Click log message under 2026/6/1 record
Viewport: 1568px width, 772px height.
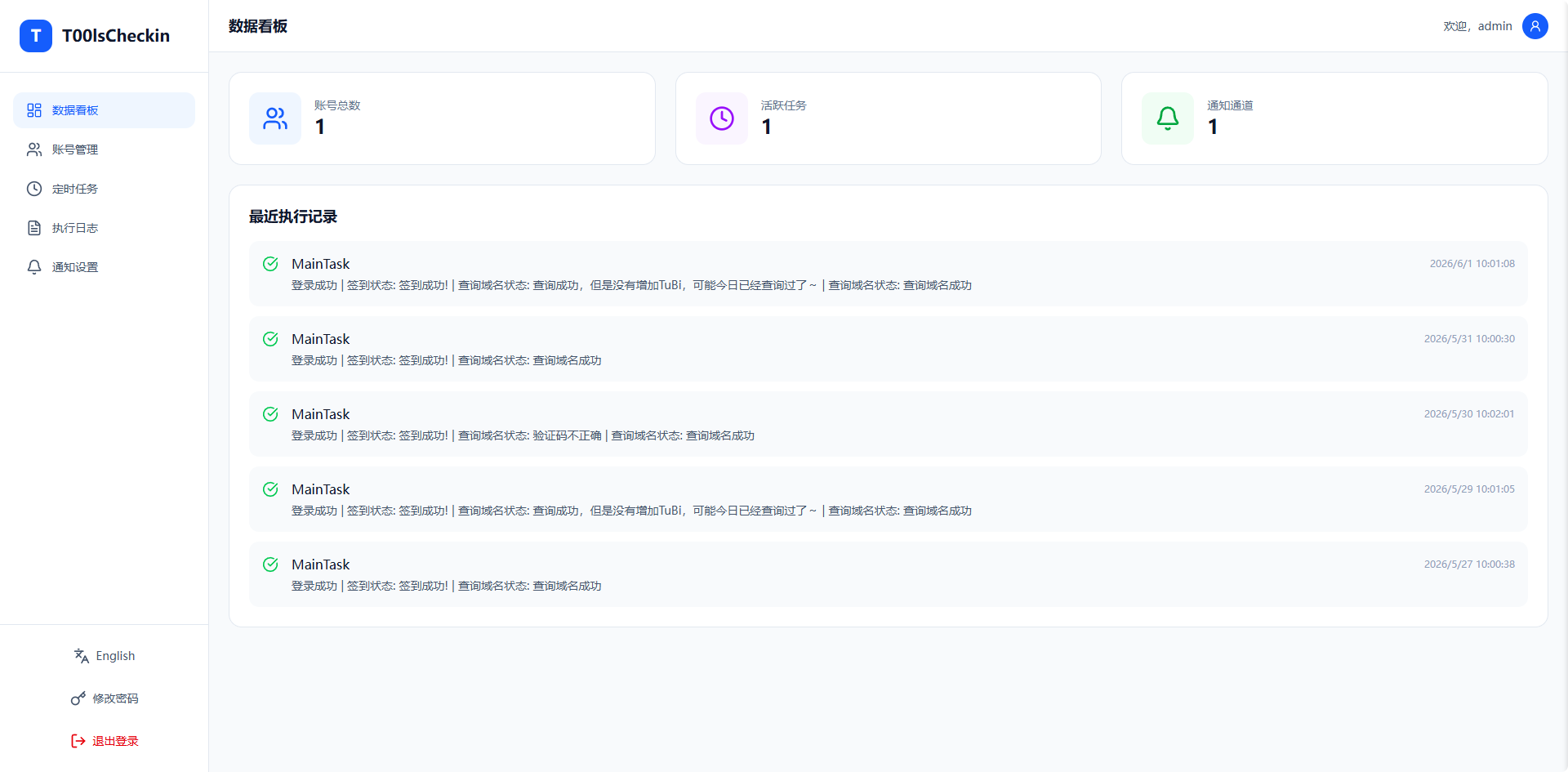[631, 285]
